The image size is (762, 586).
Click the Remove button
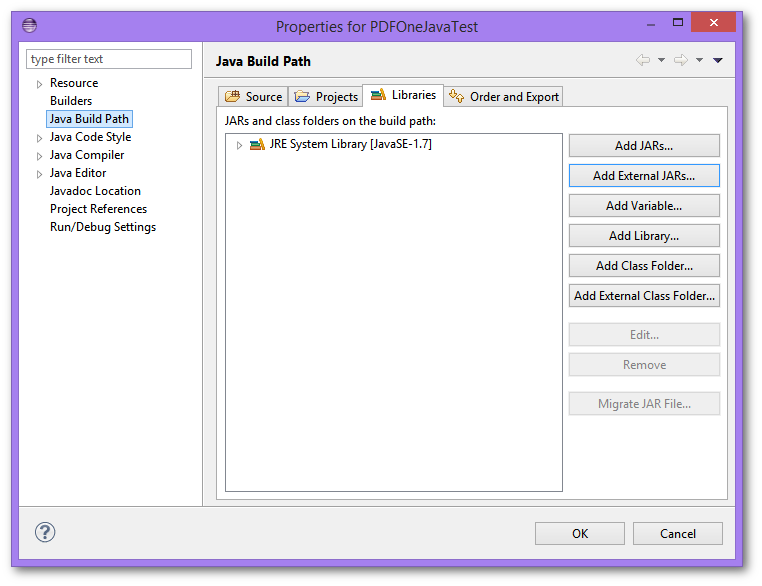pyautogui.click(x=644, y=365)
